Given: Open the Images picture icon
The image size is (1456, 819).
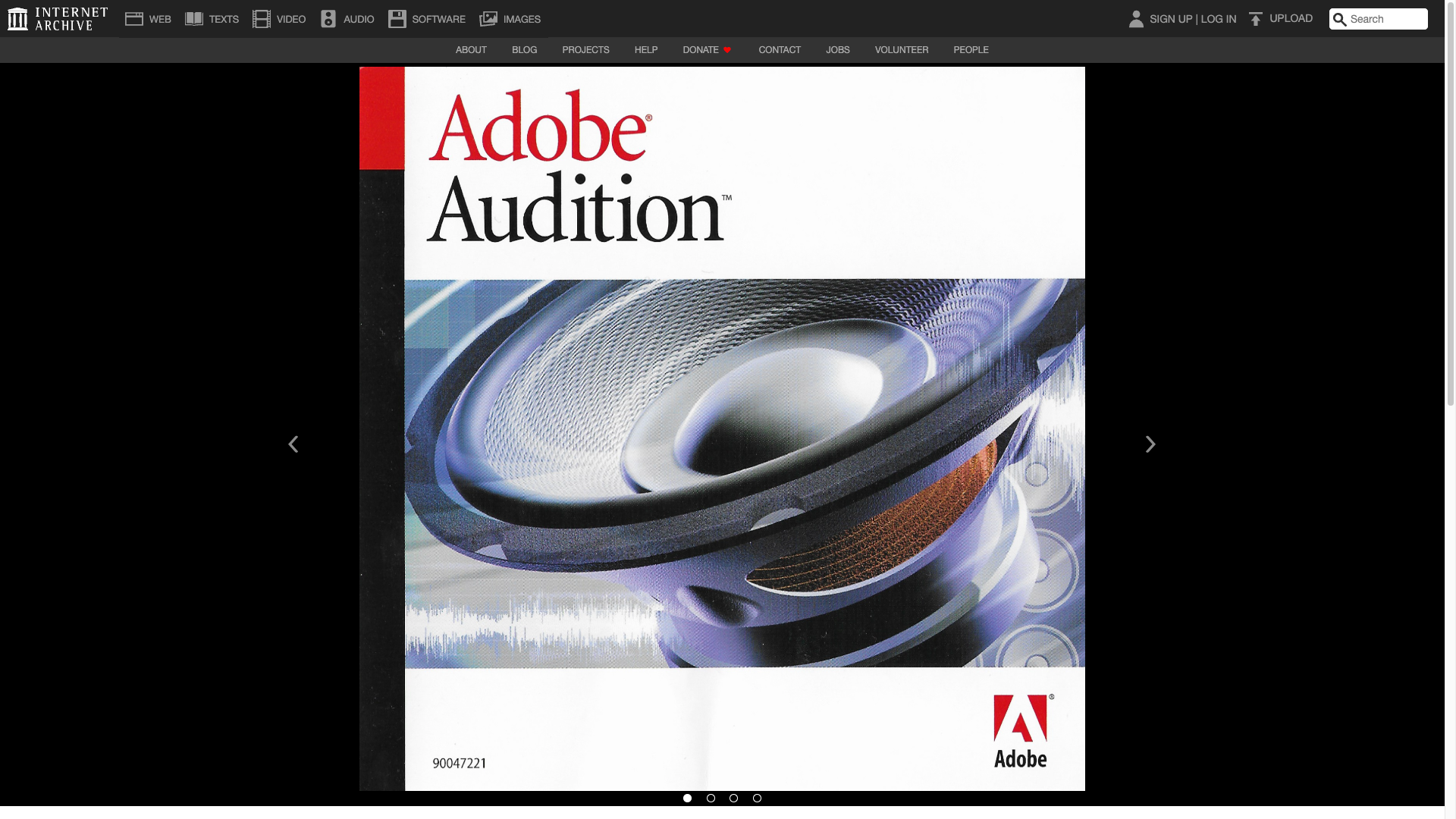Looking at the screenshot, I should (x=488, y=19).
